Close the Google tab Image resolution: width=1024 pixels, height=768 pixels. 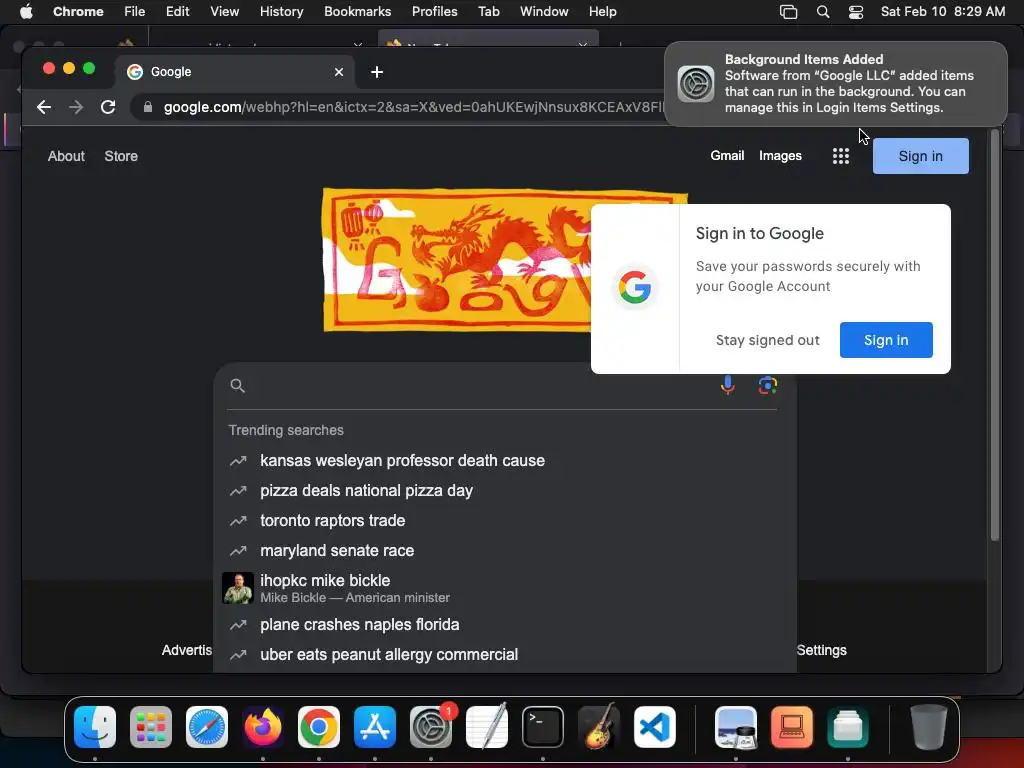tap(339, 72)
